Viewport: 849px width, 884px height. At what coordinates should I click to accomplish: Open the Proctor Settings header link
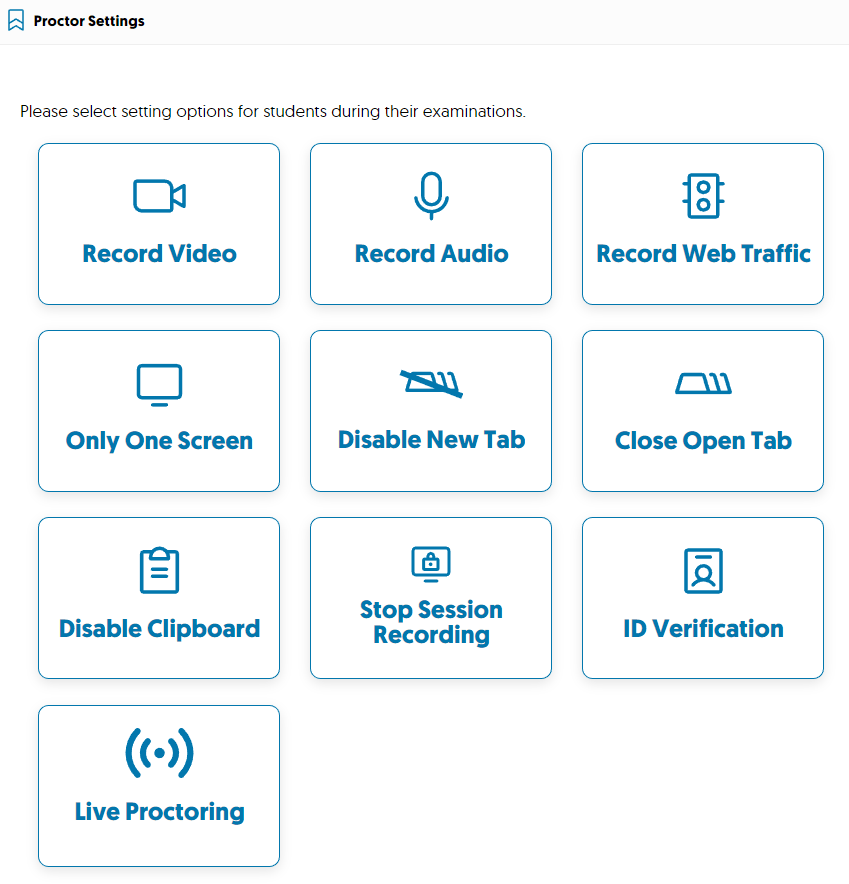point(88,19)
